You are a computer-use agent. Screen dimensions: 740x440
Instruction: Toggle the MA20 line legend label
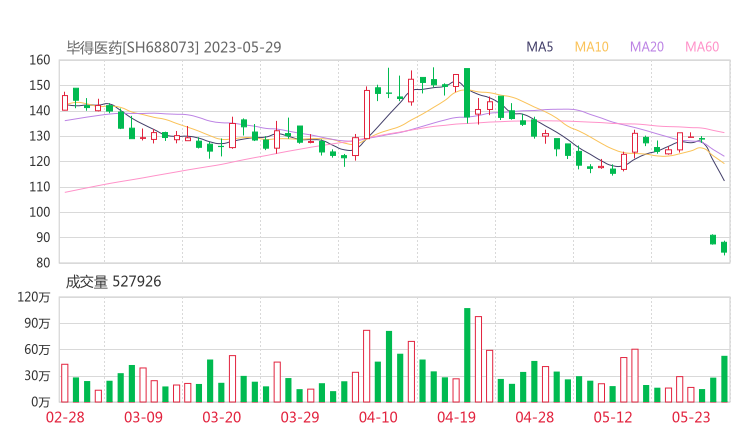pos(646,47)
